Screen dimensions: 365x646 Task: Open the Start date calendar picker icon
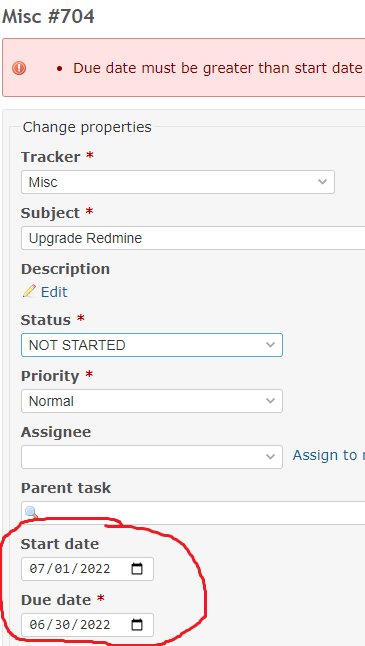tap(137, 569)
